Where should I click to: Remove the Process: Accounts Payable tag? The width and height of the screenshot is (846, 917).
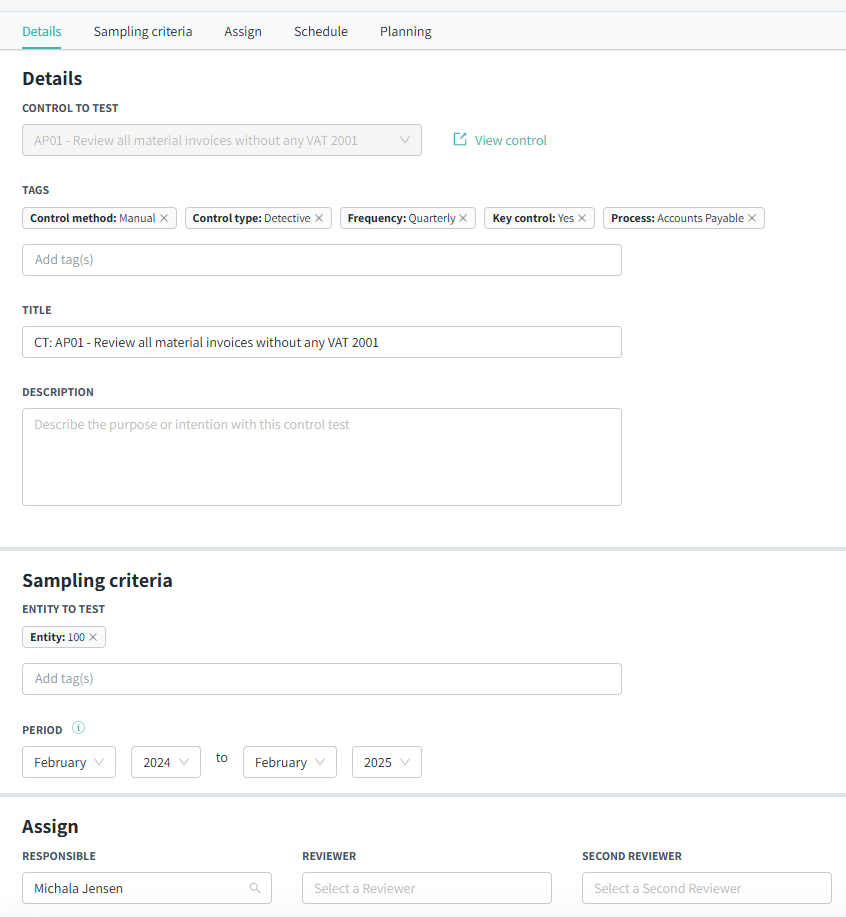point(752,218)
